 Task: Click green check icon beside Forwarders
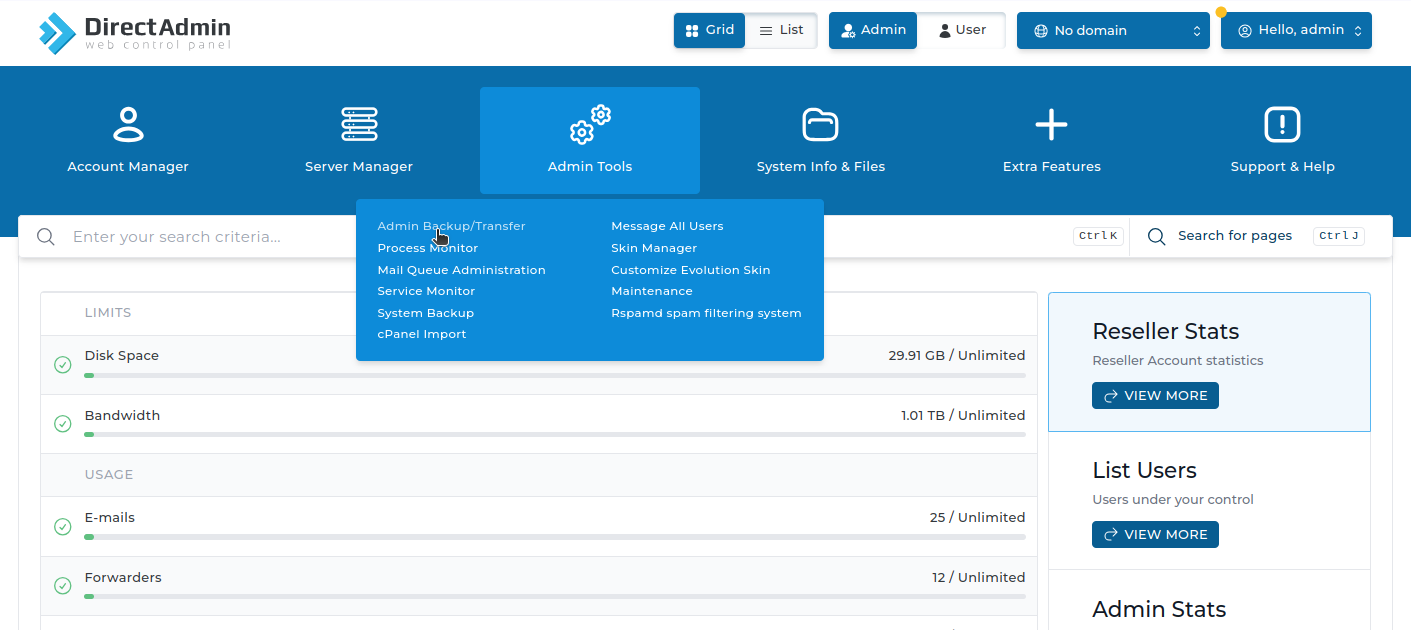pos(62,586)
